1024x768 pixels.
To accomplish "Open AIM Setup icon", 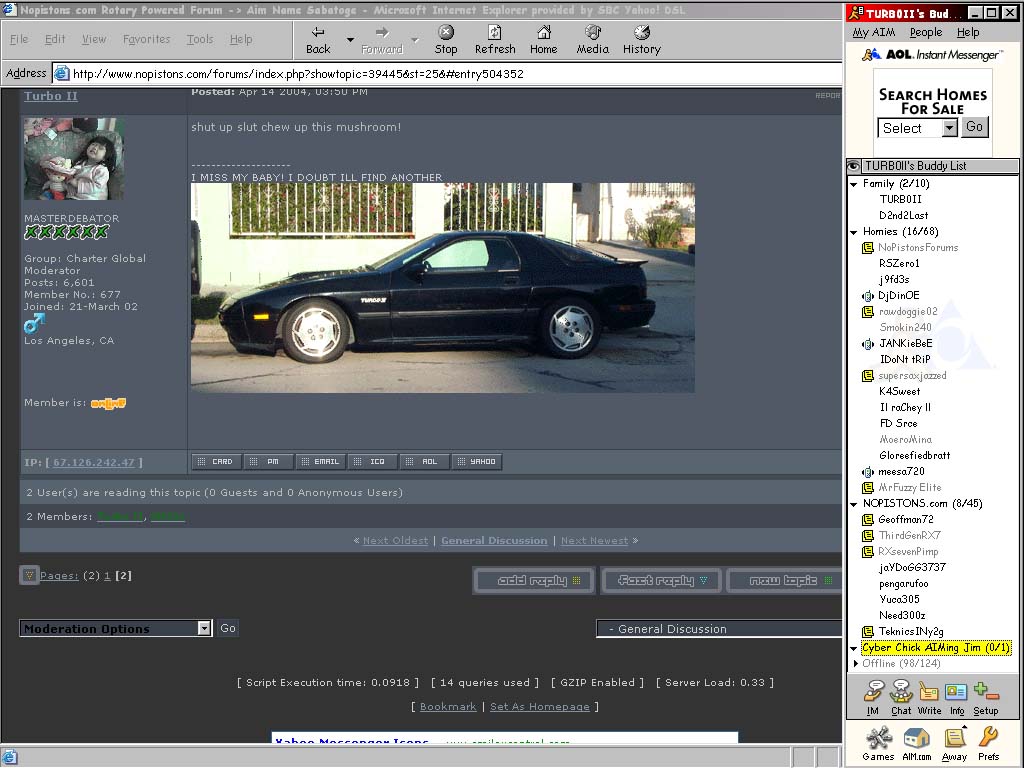I will [x=985, y=696].
